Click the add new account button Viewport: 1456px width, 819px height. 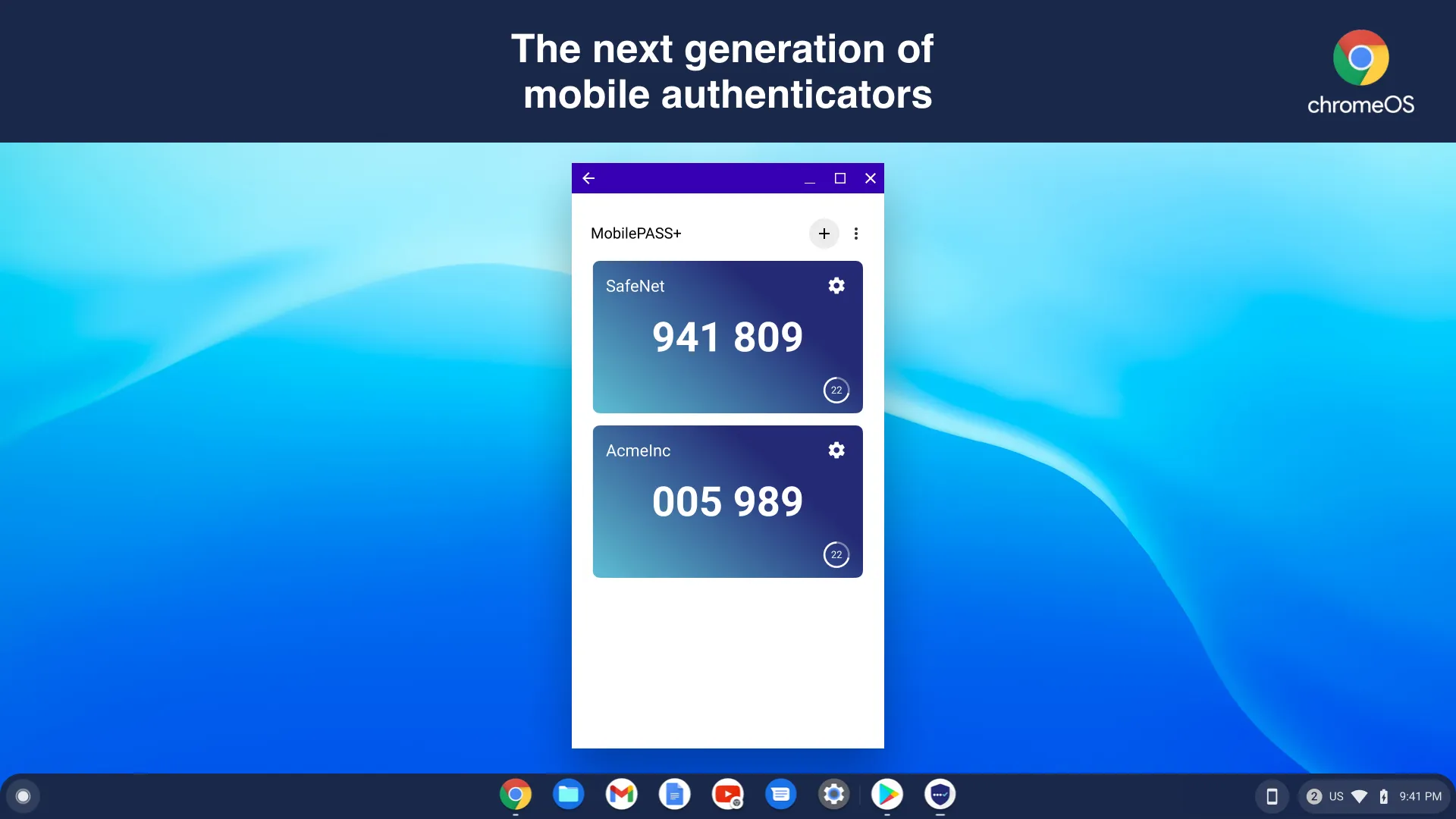click(824, 232)
